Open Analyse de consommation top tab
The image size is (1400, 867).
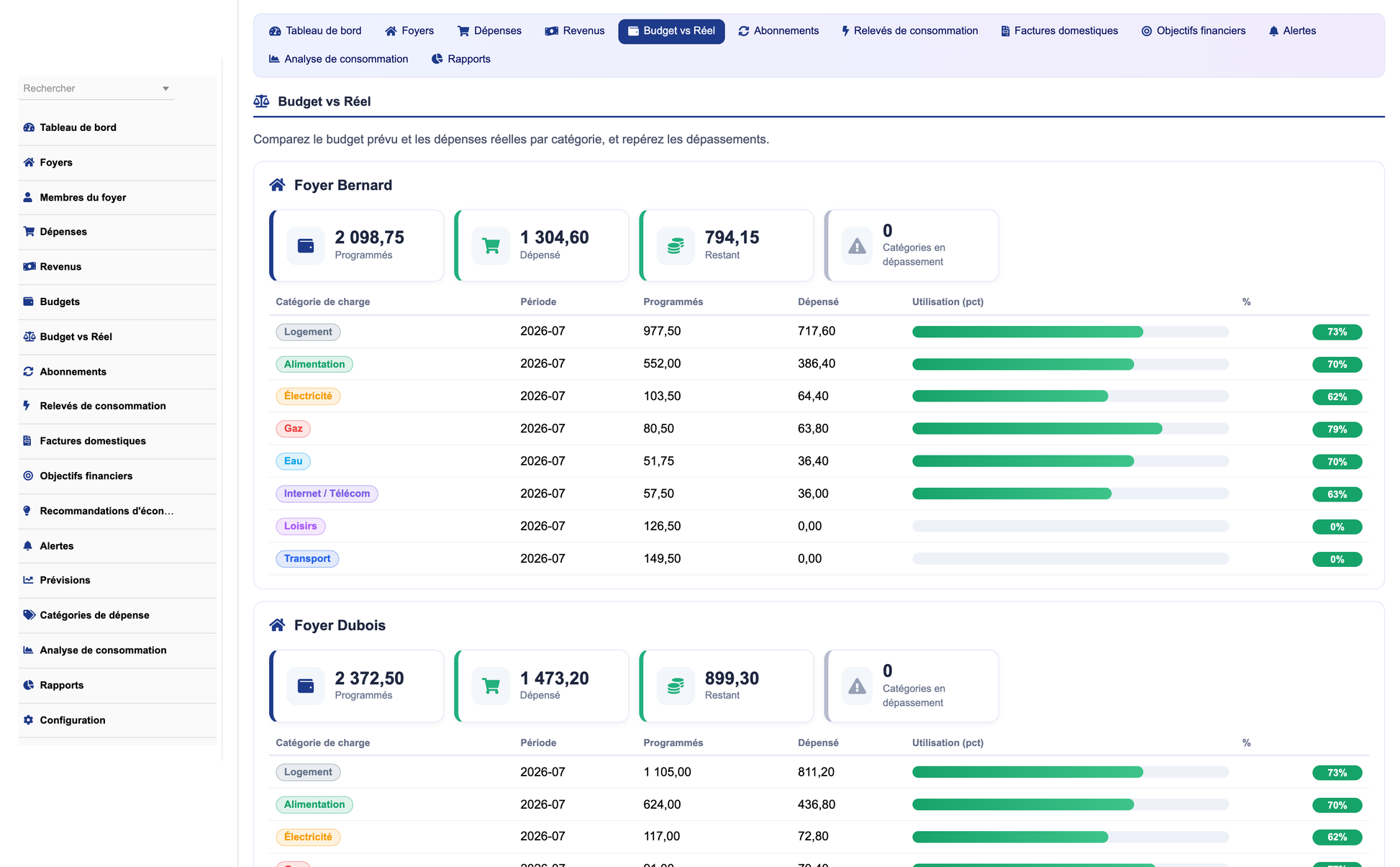point(338,59)
